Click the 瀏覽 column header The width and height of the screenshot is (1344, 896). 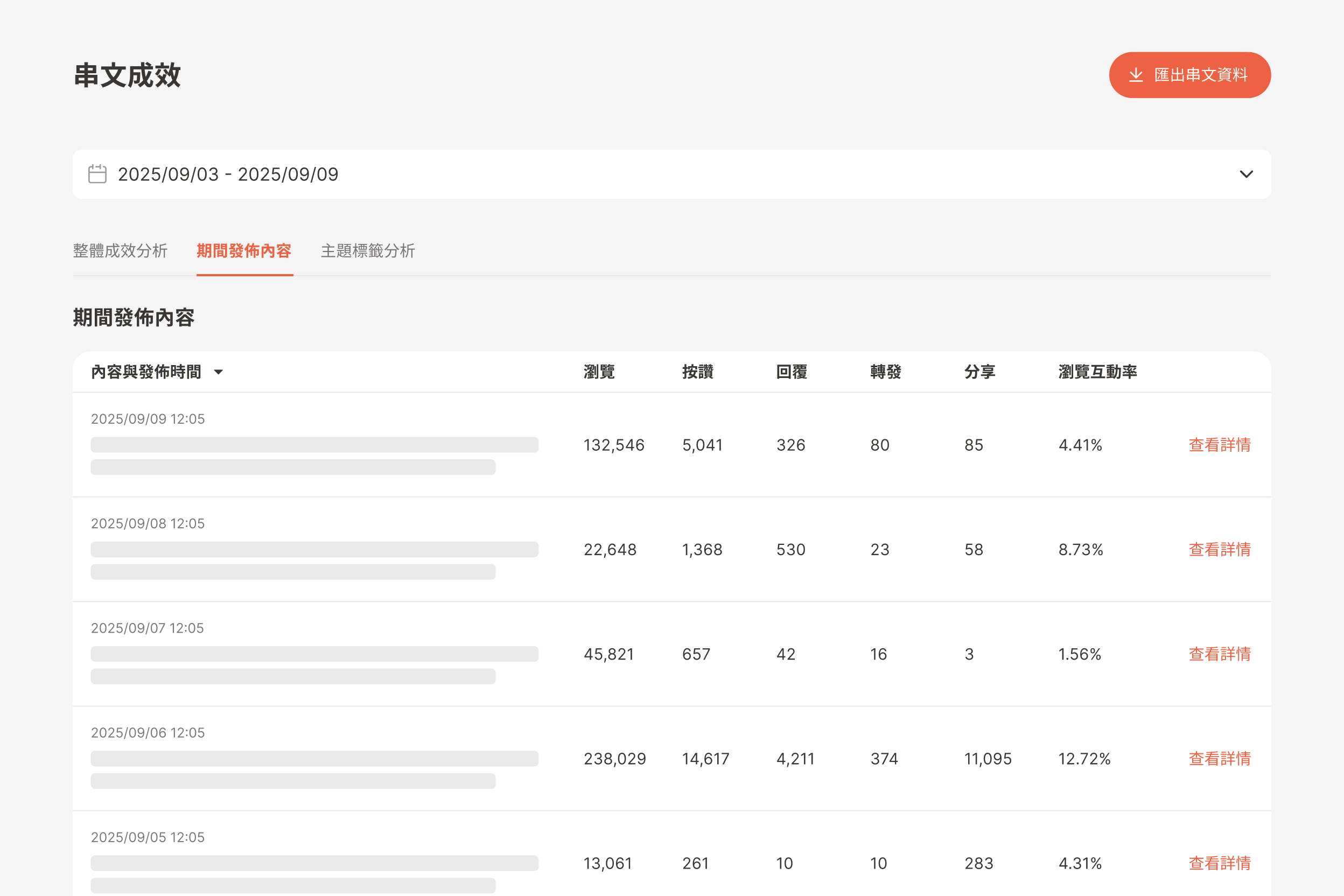599,372
